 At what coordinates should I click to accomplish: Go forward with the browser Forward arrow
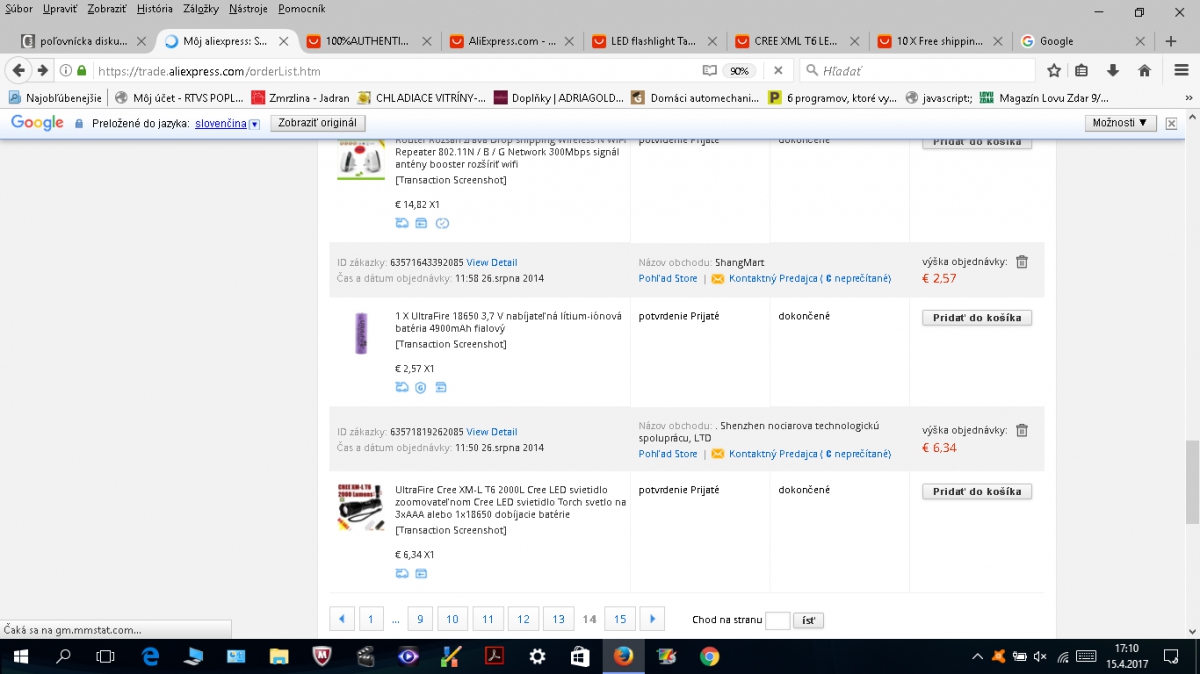(42, 71)
